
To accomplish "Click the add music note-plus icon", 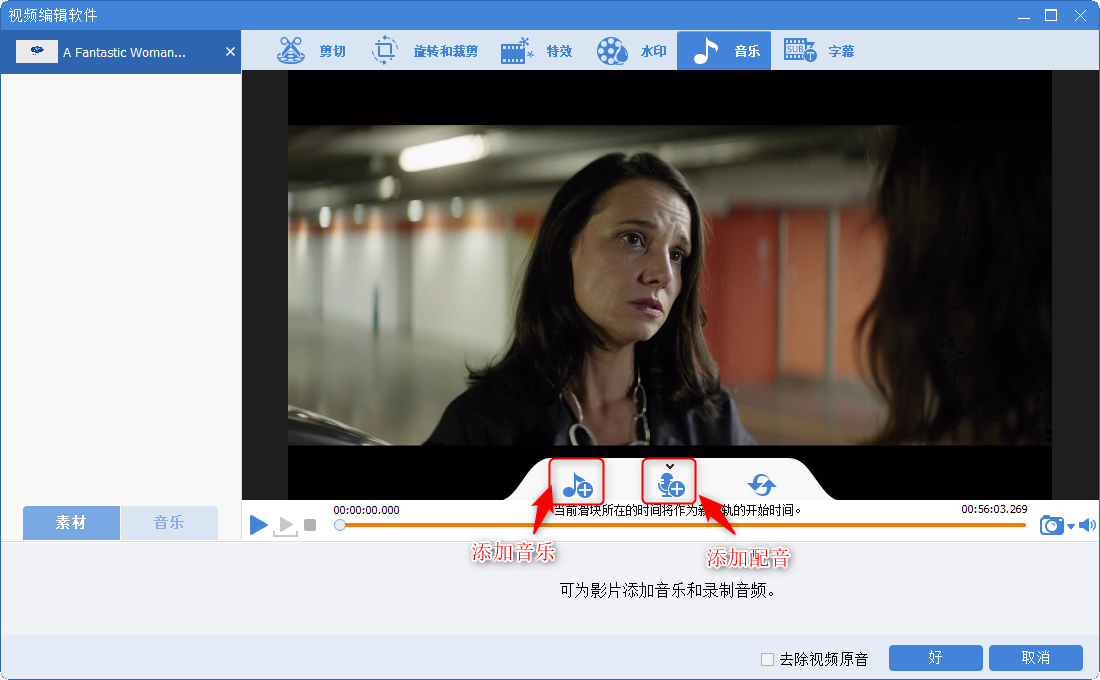I will pos(577,484).
